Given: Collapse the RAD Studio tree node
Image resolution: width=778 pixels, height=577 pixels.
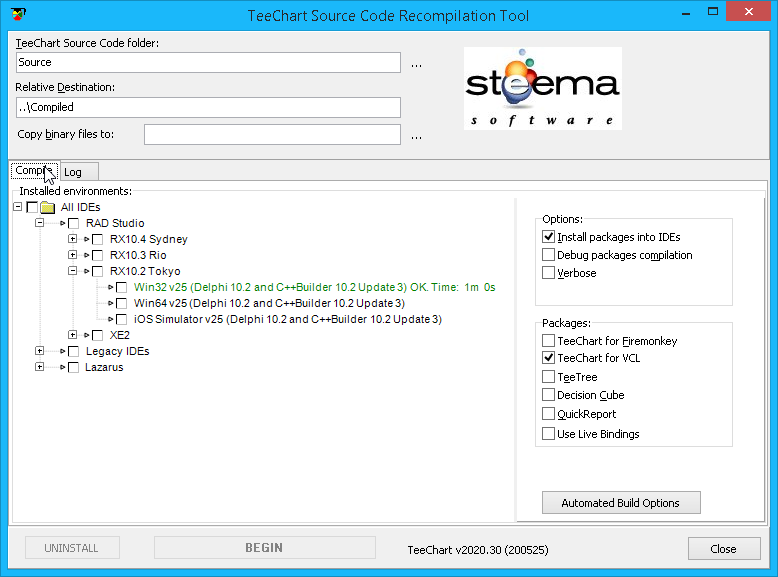Looking at the screenshot, I should [39, 223].
